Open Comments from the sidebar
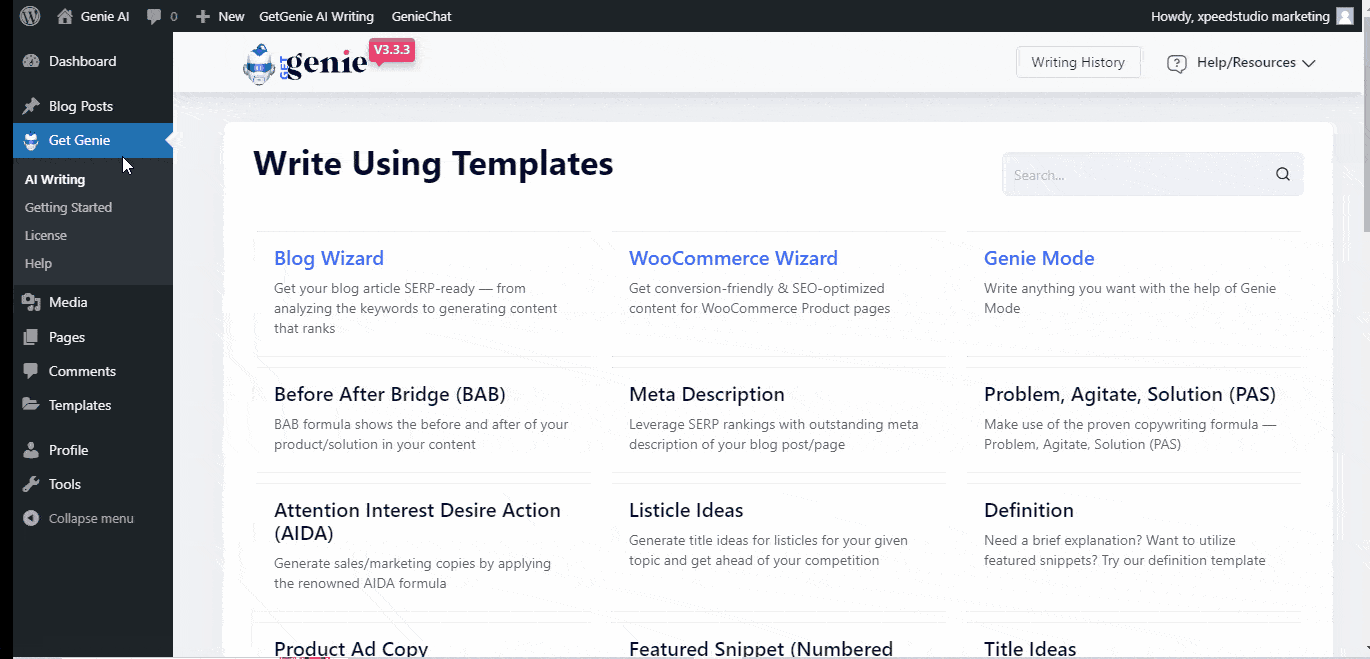The height and width of the screenshot is (659, 1370). [x=83, y=371]
